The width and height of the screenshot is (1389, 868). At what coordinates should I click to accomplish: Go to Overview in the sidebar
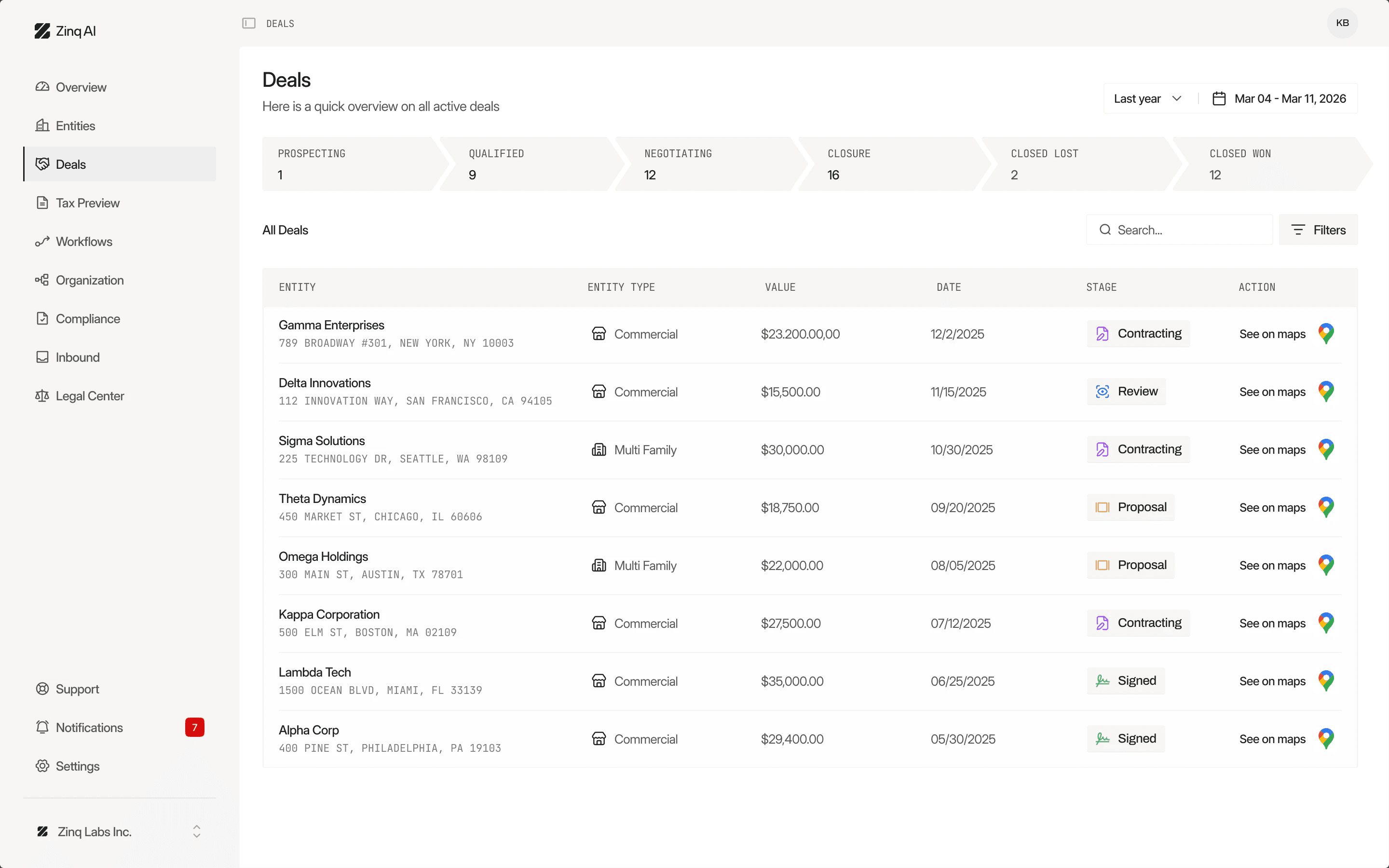click(120, 87)
